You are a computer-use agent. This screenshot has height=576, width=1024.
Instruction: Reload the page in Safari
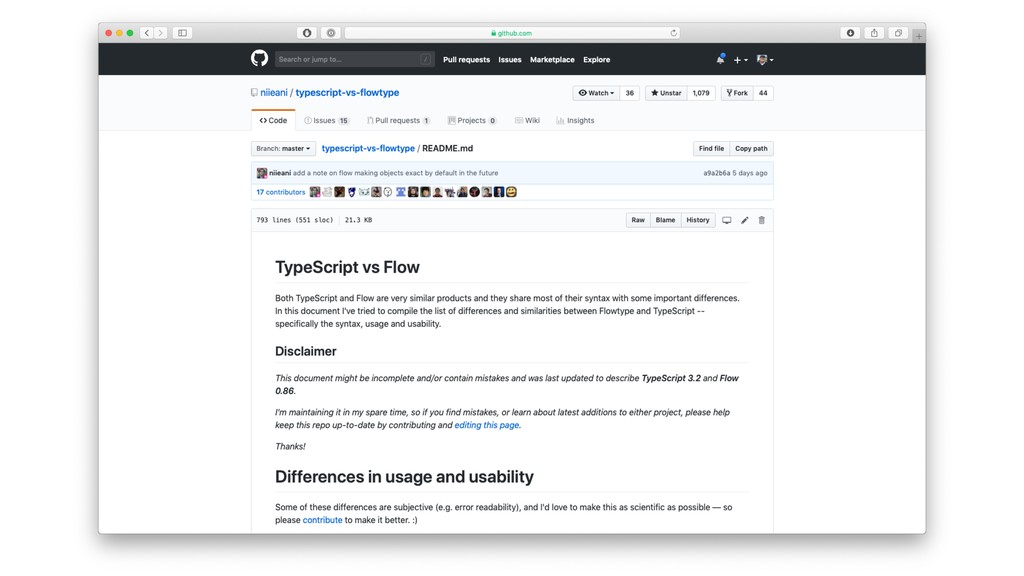coord(674,33)
